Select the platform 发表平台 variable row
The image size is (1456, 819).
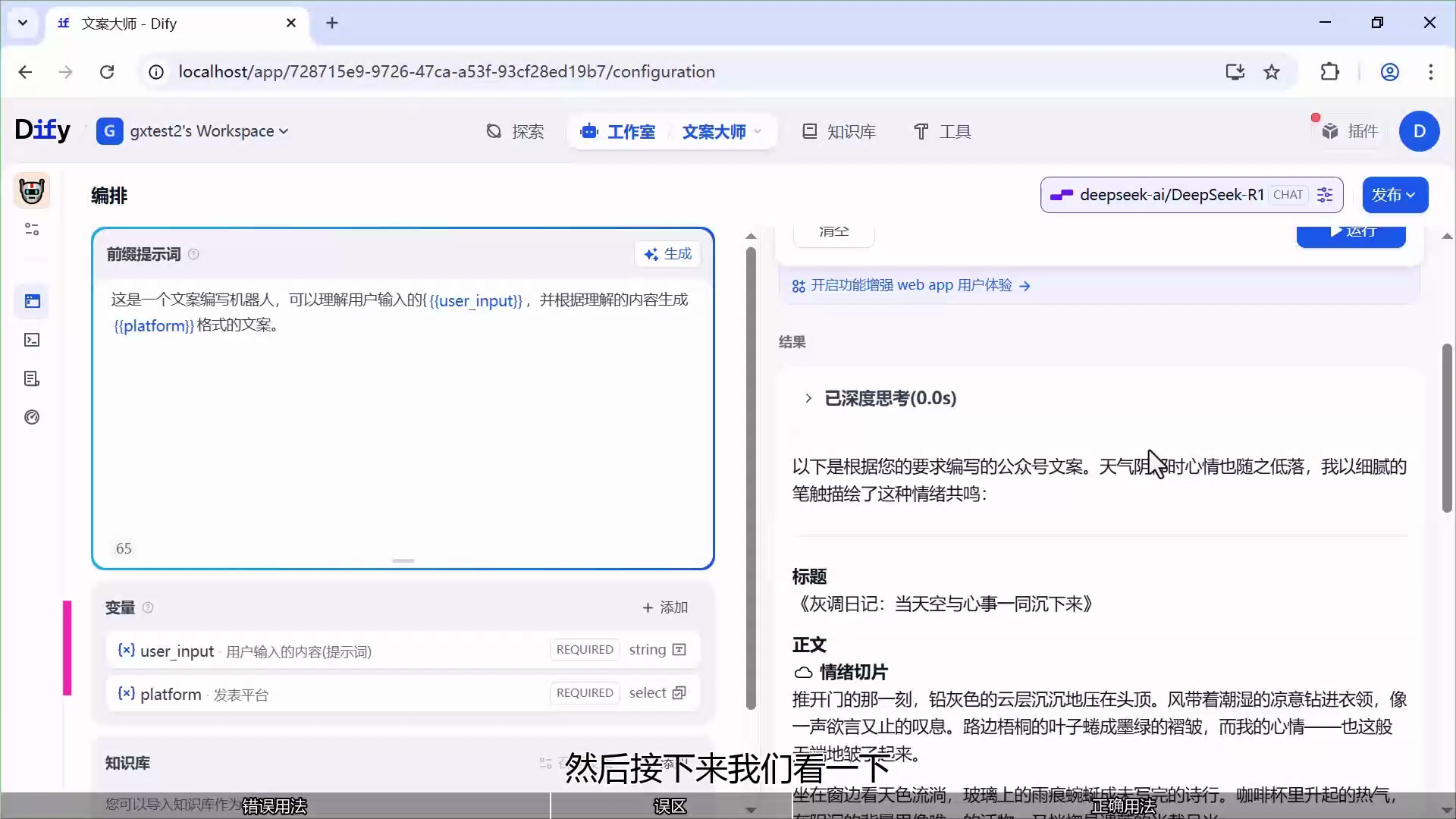pos(403,693)
